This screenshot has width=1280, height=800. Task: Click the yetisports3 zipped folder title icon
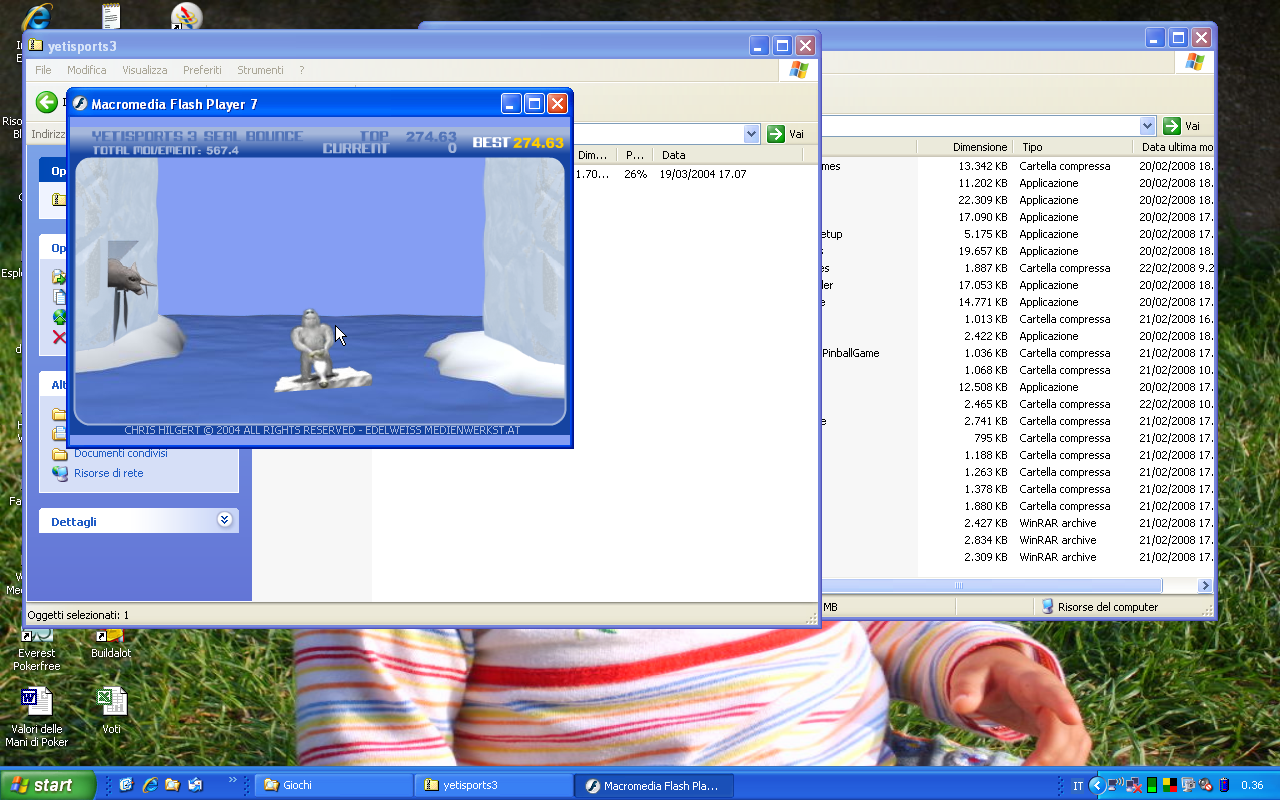35,45
